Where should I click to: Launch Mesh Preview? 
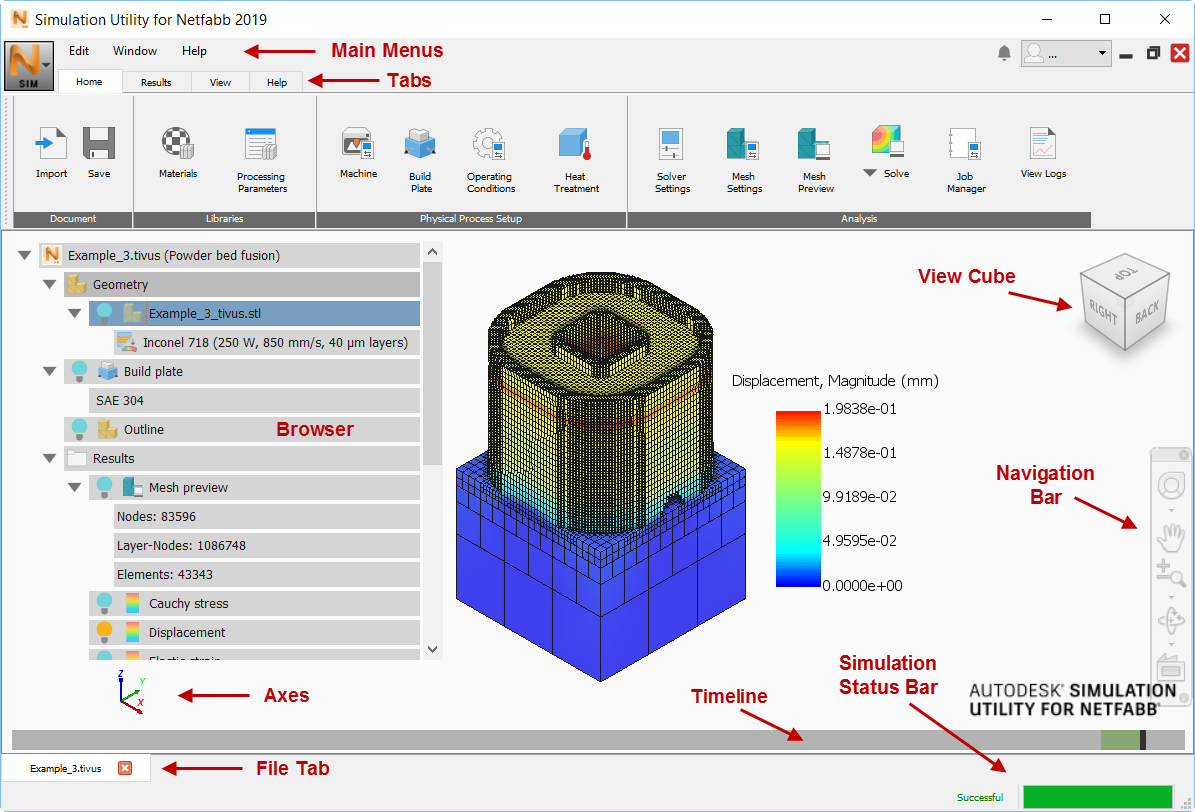(x=813, y=143)
